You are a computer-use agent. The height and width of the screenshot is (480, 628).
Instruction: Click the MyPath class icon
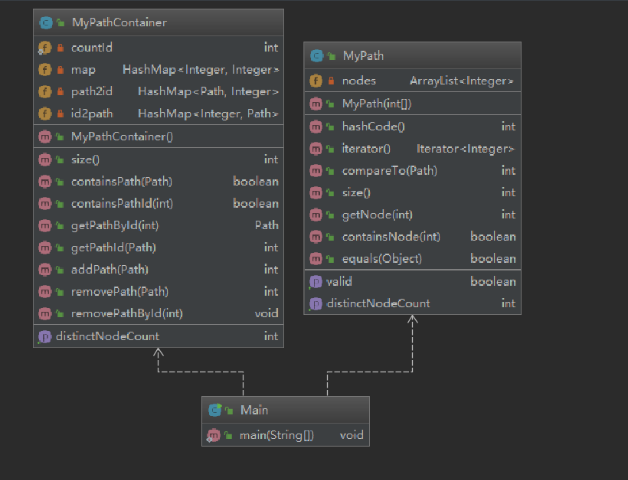(x=316, y=56)
